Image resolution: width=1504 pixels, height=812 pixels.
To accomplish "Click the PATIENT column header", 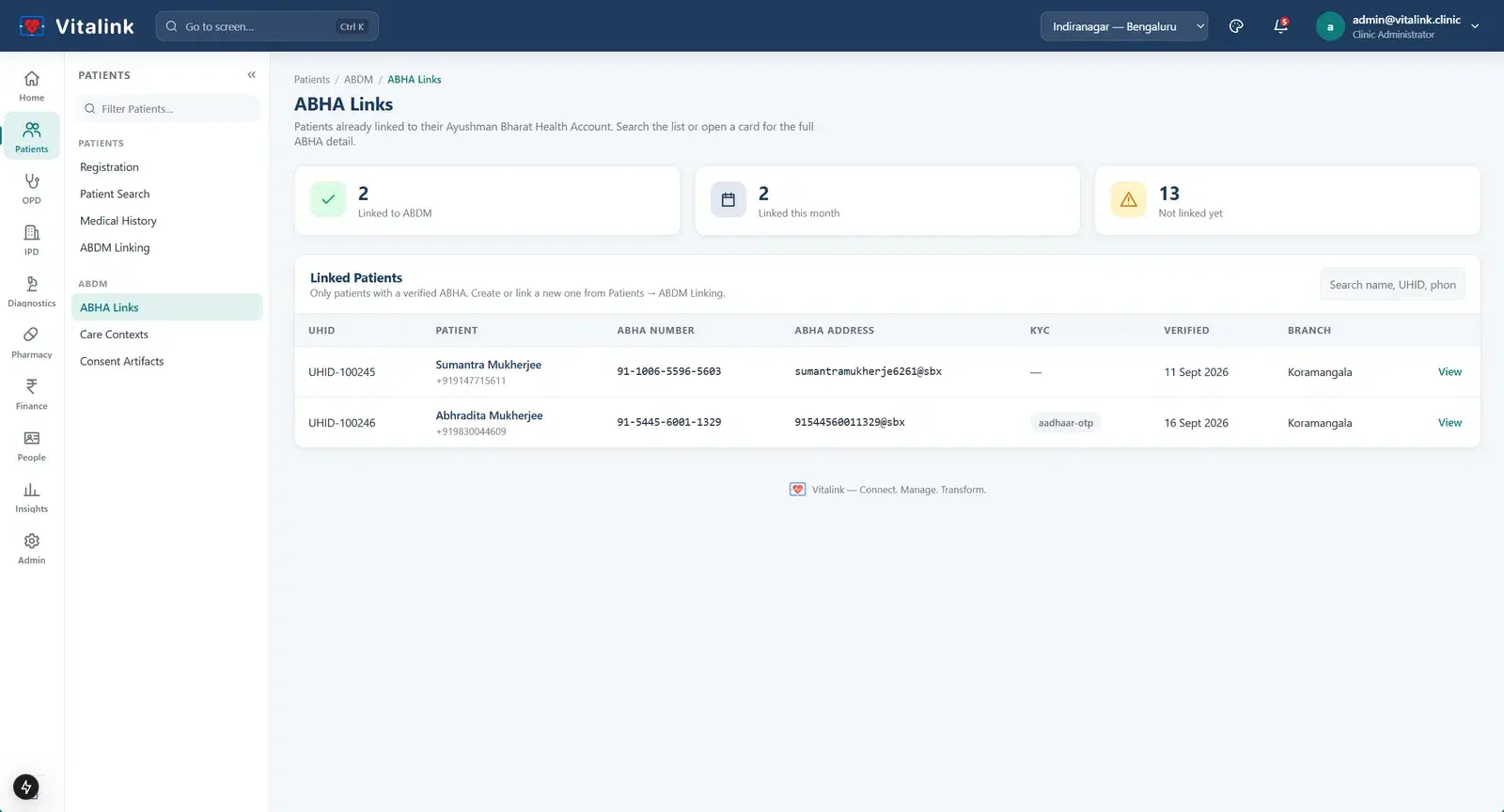I will click(457, 331).
